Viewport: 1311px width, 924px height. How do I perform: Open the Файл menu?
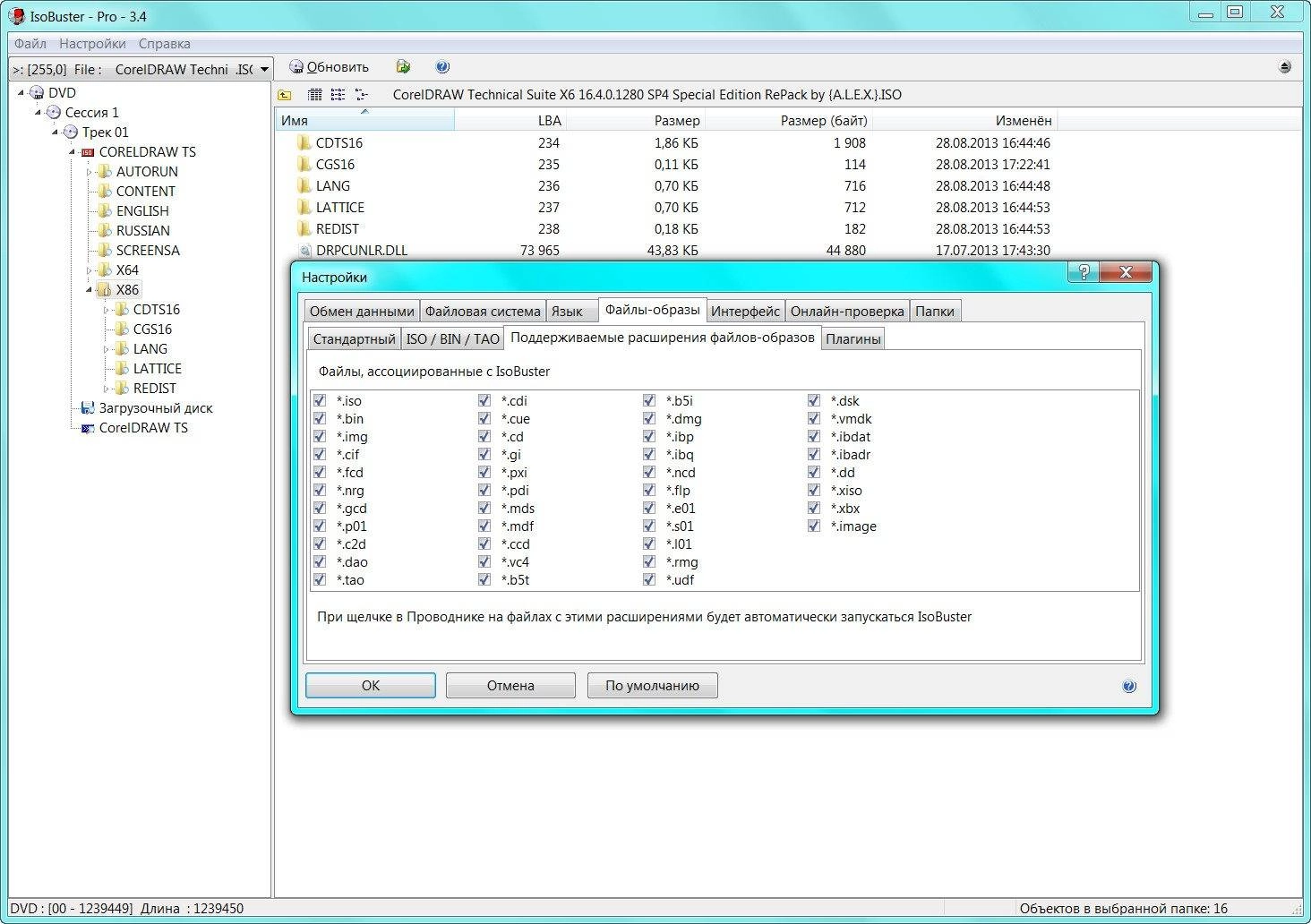click(30, 43)
